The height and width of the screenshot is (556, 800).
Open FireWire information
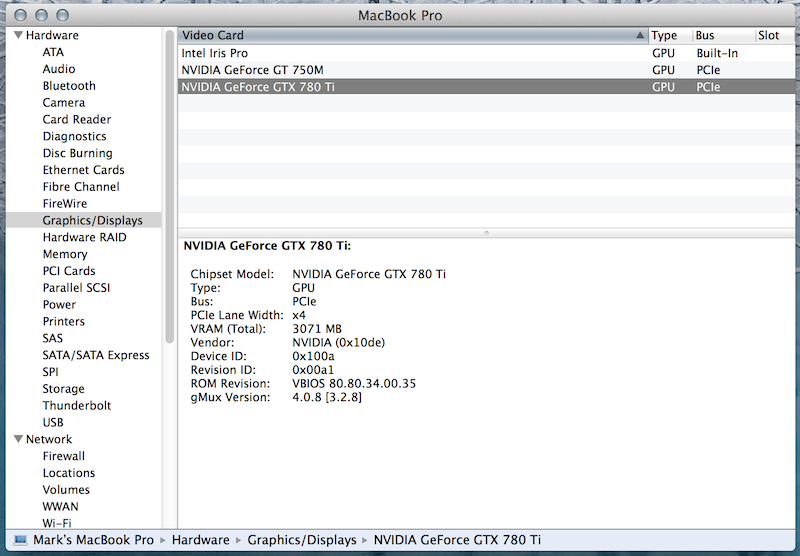(x=65, y=204)
